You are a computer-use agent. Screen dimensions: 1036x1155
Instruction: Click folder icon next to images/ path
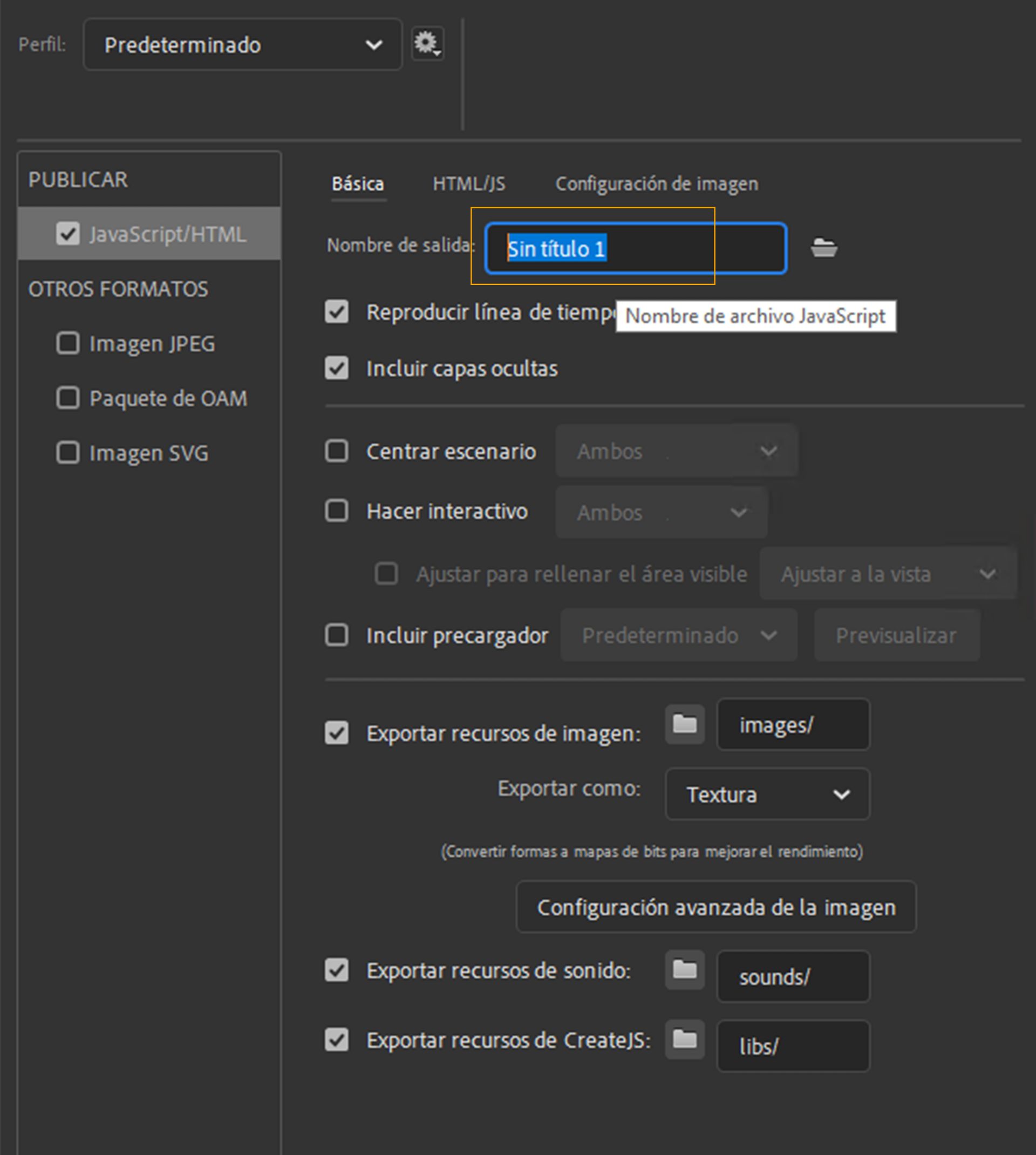(x=684, y=724)
